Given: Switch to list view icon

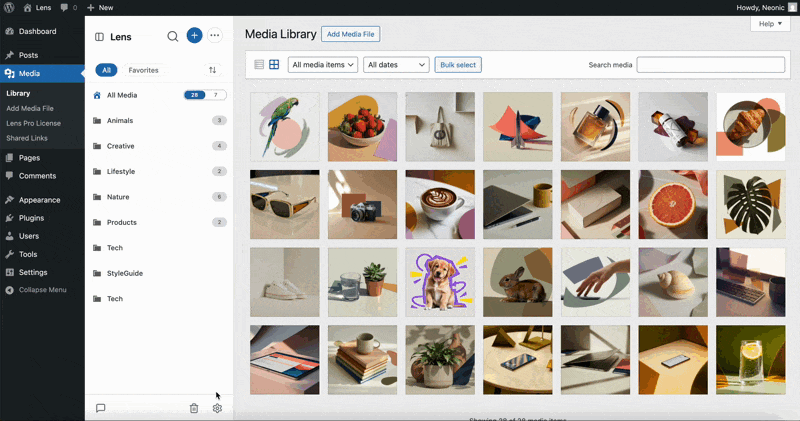Looking at the screenshot, I should click(259, 64).
